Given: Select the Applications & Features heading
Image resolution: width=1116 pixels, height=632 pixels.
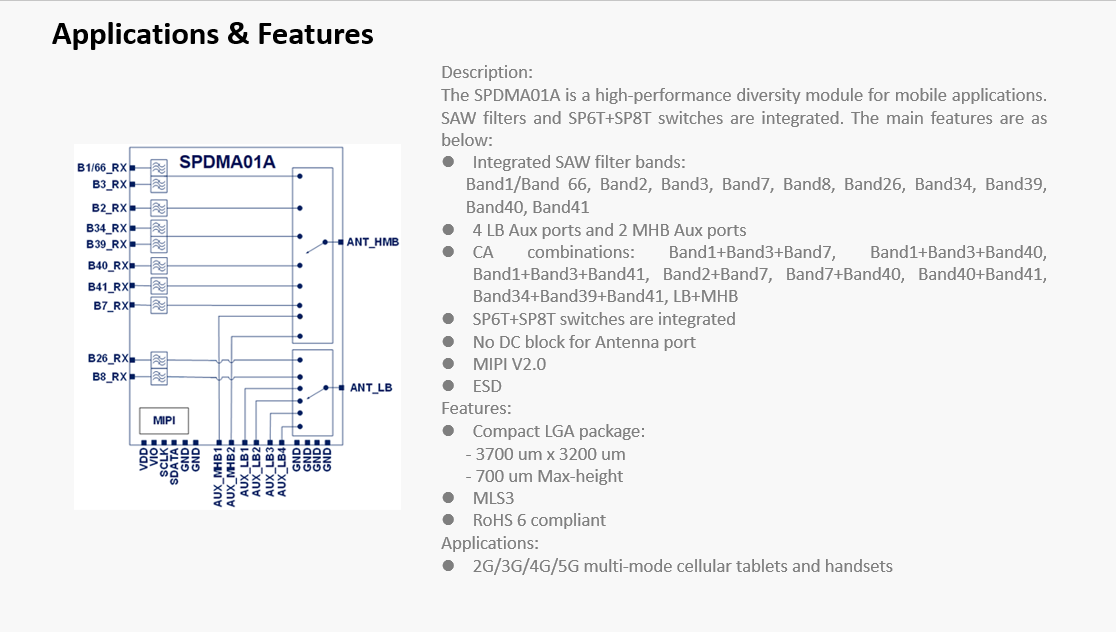Looking at the screenshot, I should 213,35.
